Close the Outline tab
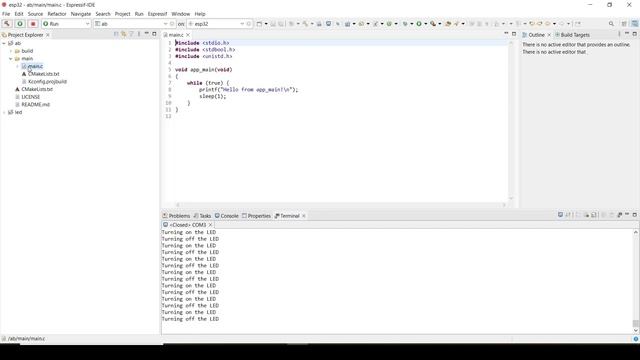Screen dimensions: 640x360 (x=549, y=35)
